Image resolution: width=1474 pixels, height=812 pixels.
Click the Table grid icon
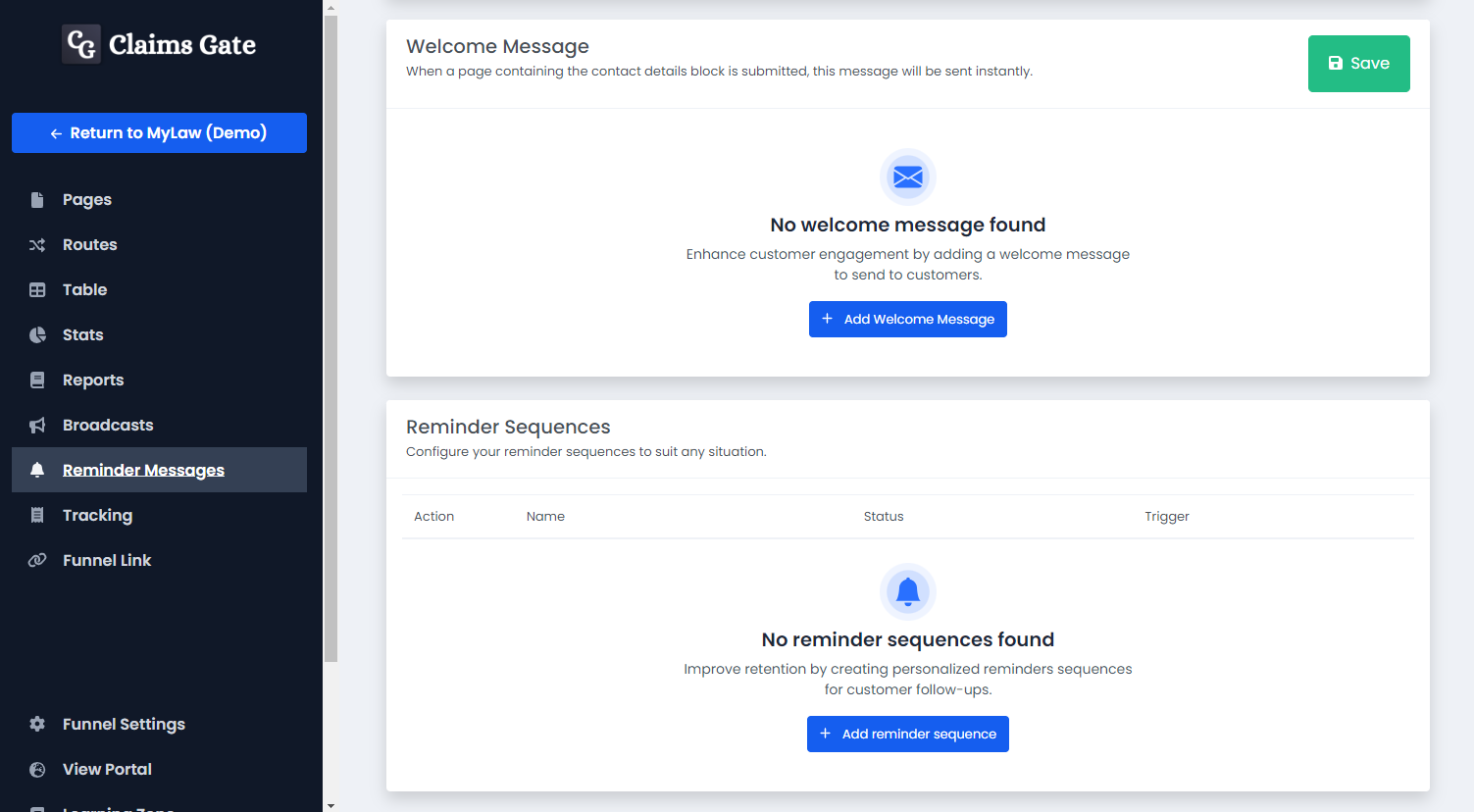pos(37,290)
